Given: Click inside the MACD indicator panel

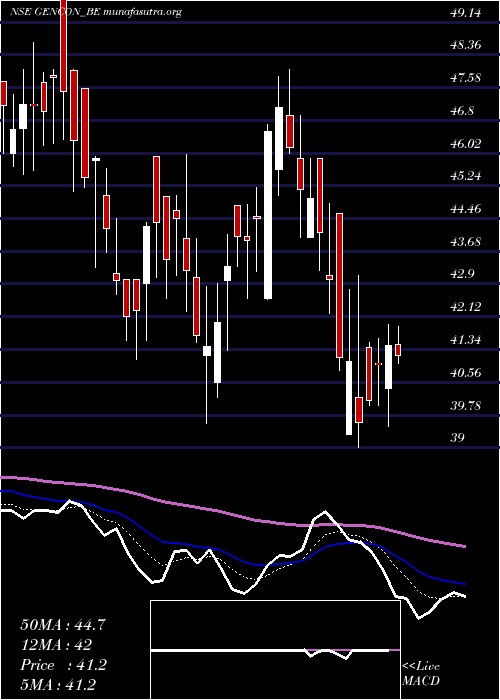Looking at the screenshot, I should point(275,650).
